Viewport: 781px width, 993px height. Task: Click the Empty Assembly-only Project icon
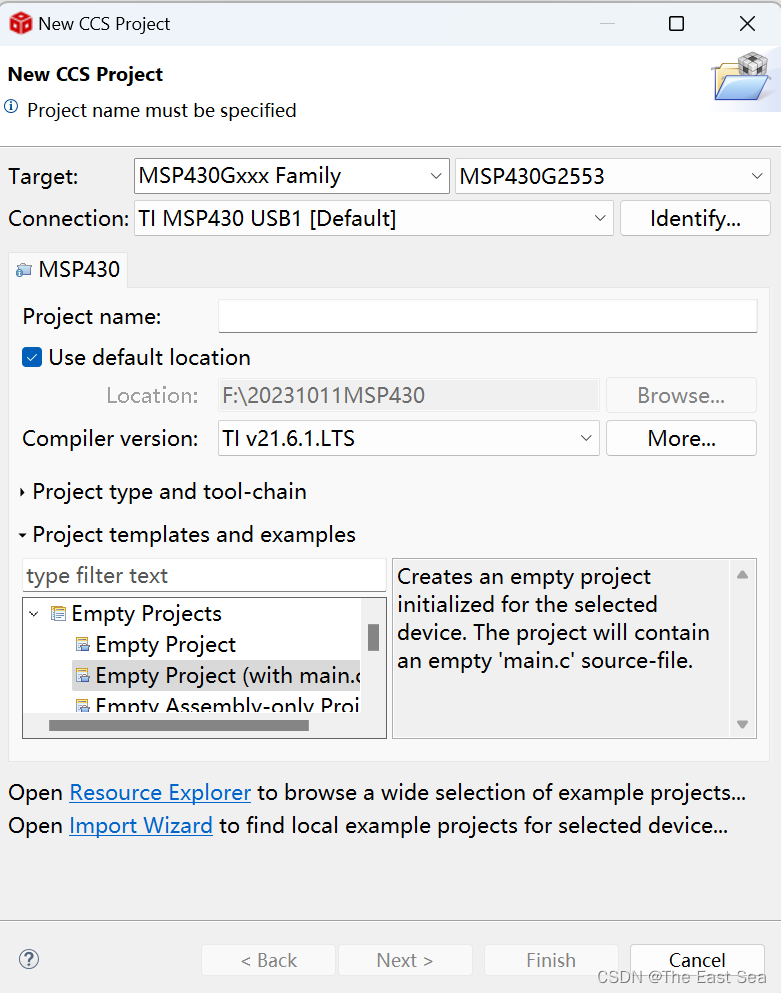click(83, 706)
